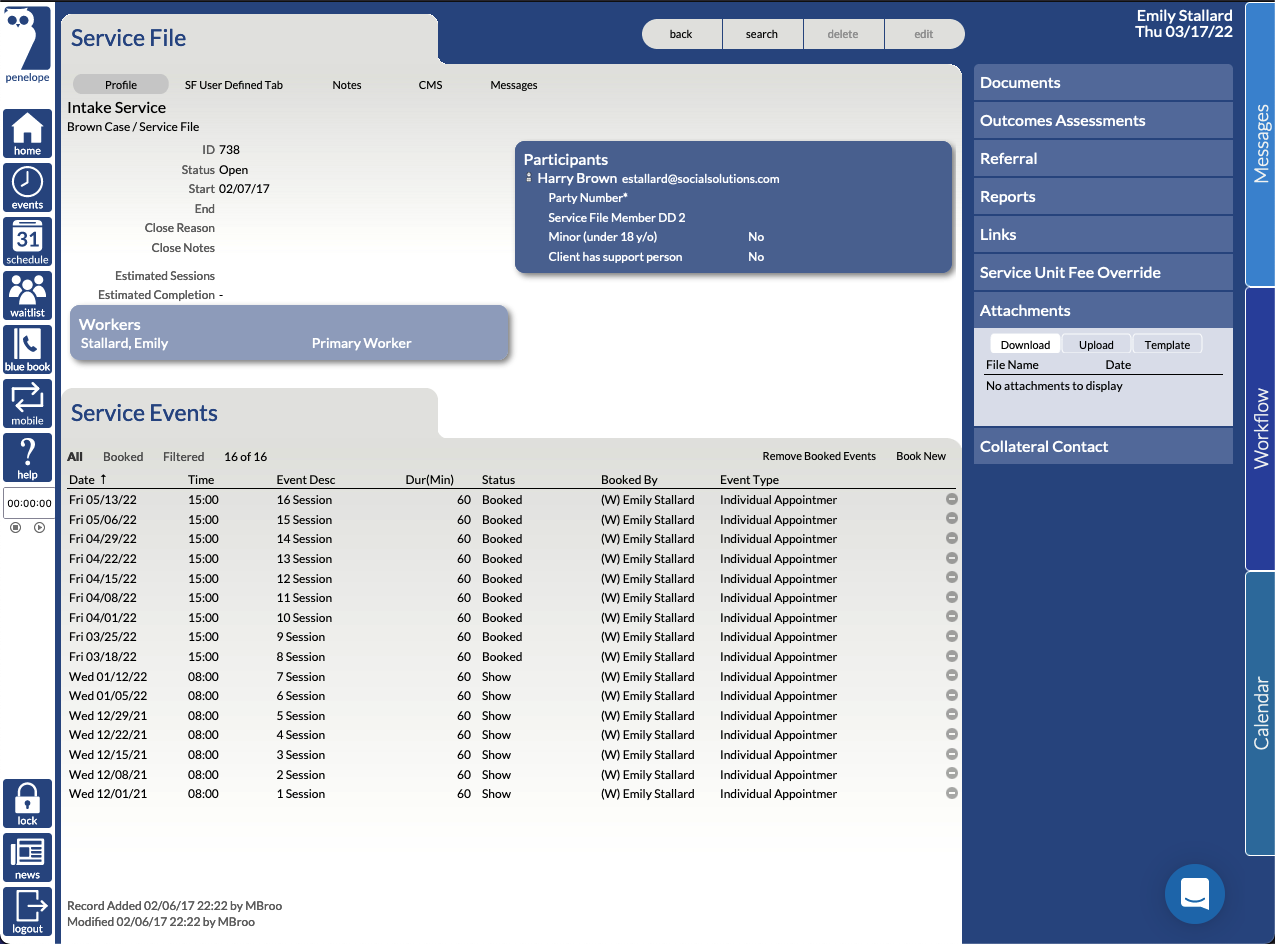Remove the 7 Session event row
Screen dimensions: 1275x944
[952, 676]
